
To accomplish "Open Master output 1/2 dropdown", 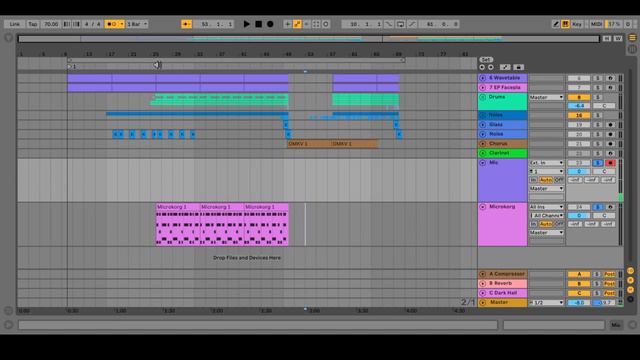I will click(546, 303).
